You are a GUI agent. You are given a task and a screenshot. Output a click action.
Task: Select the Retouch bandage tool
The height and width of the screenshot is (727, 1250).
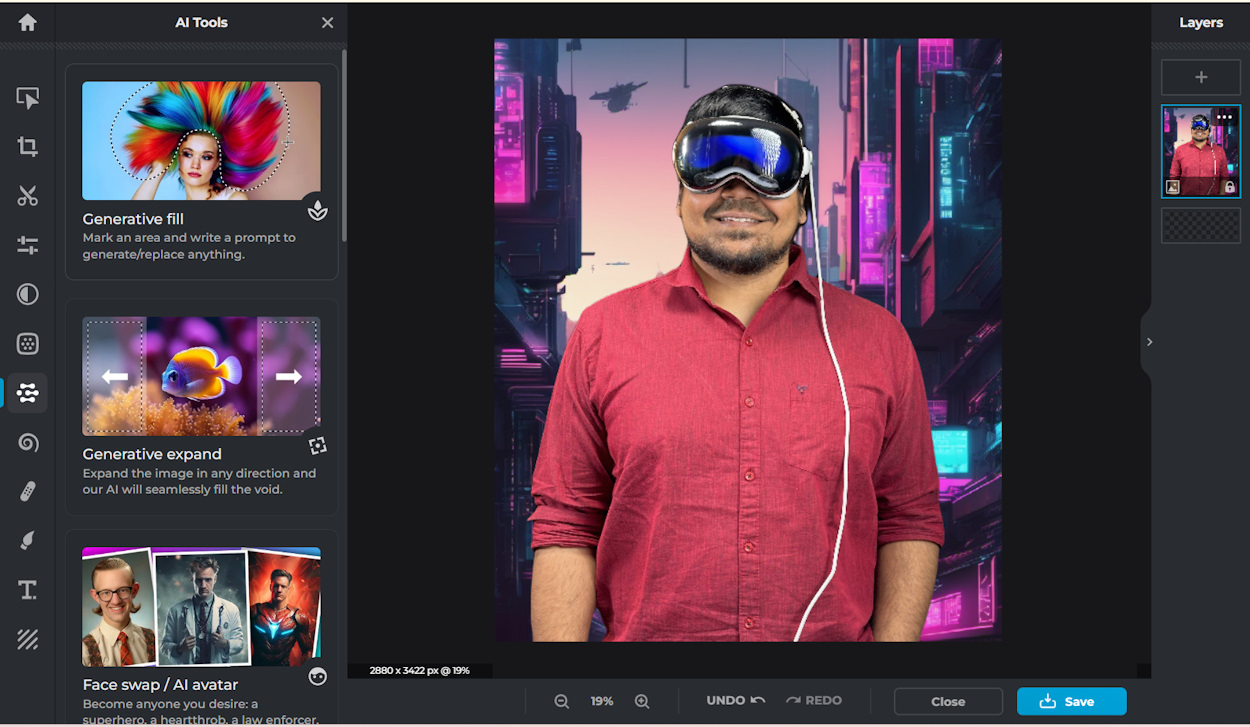27,491
